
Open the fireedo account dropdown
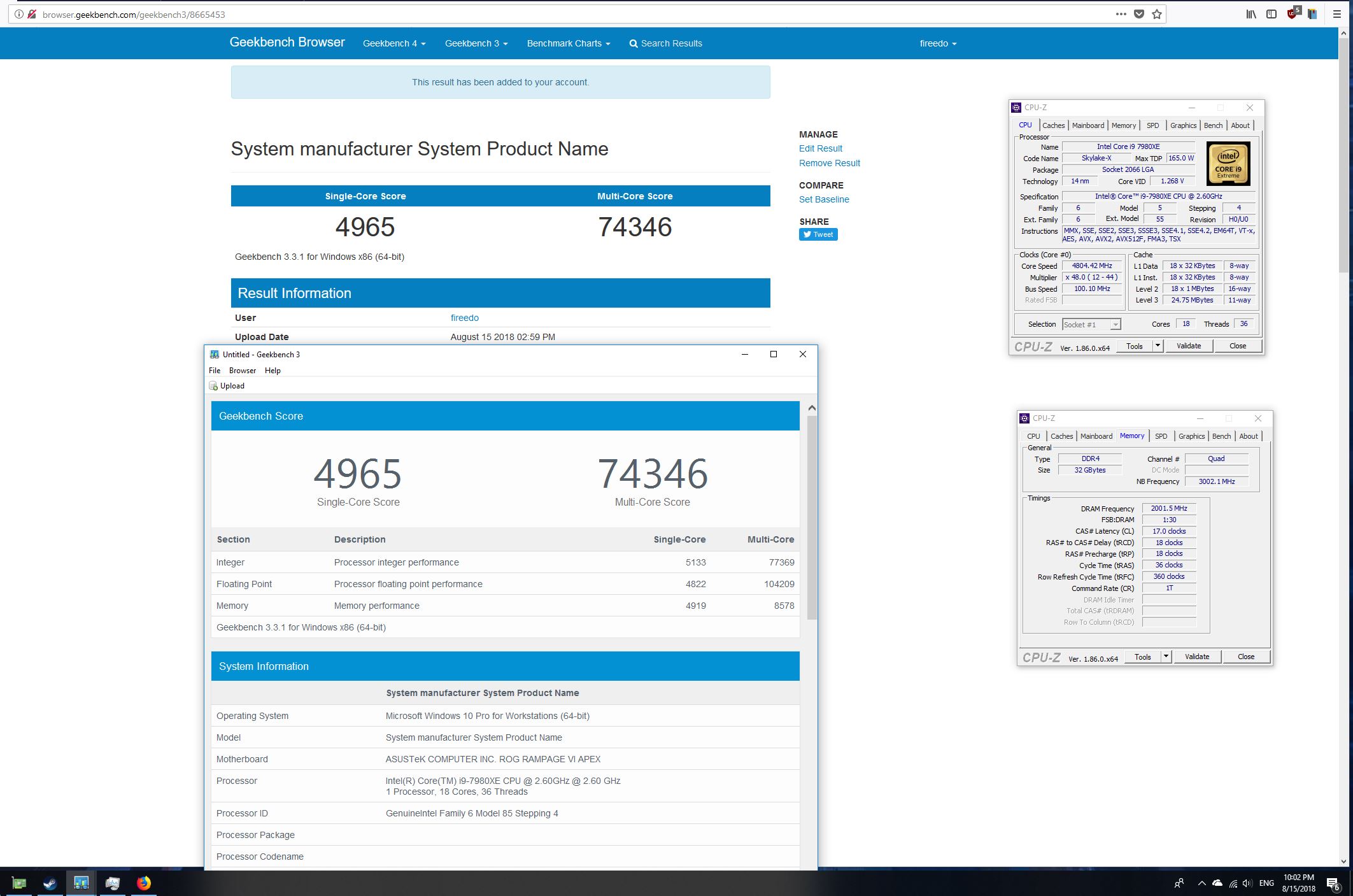click(x=939, y=43)
